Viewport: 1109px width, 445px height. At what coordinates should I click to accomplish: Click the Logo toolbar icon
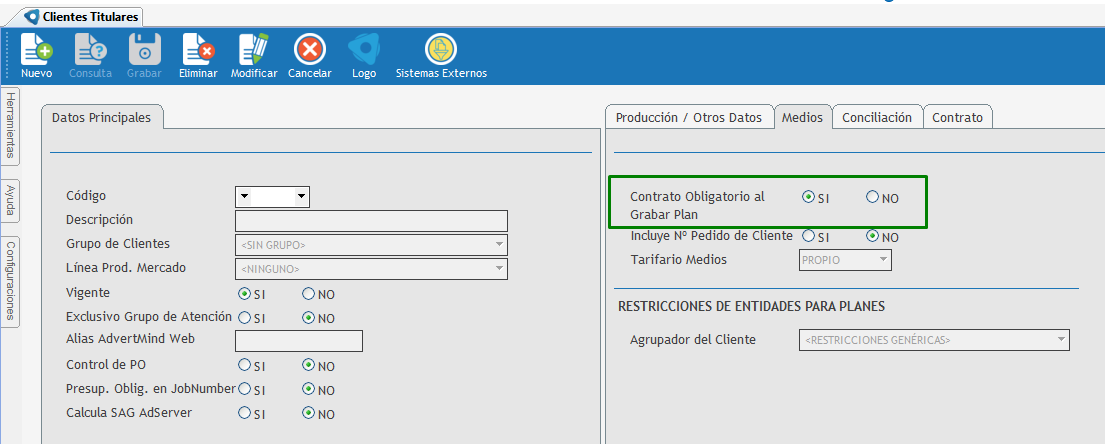[364, 50]
